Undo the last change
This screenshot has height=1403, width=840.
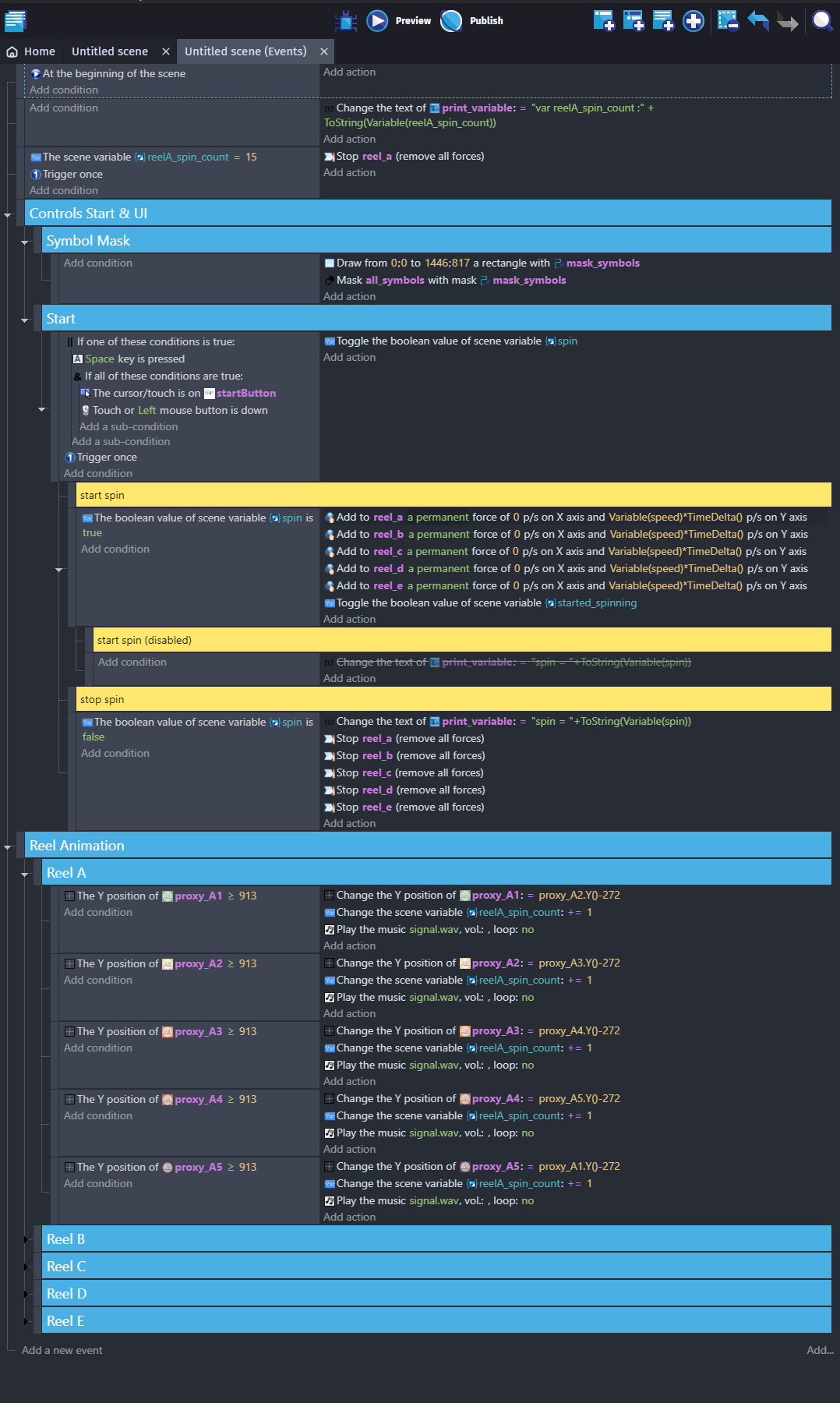(x=757, y=21)
